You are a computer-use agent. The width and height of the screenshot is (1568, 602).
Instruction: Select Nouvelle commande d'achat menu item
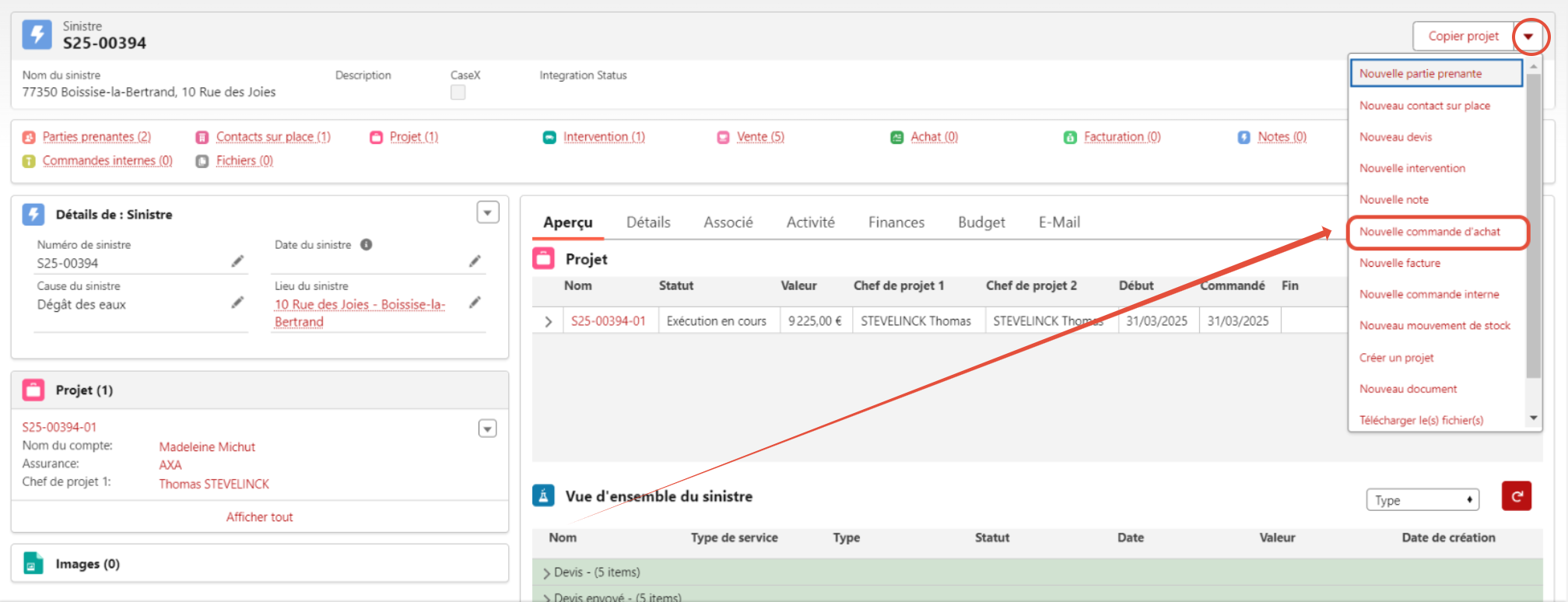point(1436,232)
